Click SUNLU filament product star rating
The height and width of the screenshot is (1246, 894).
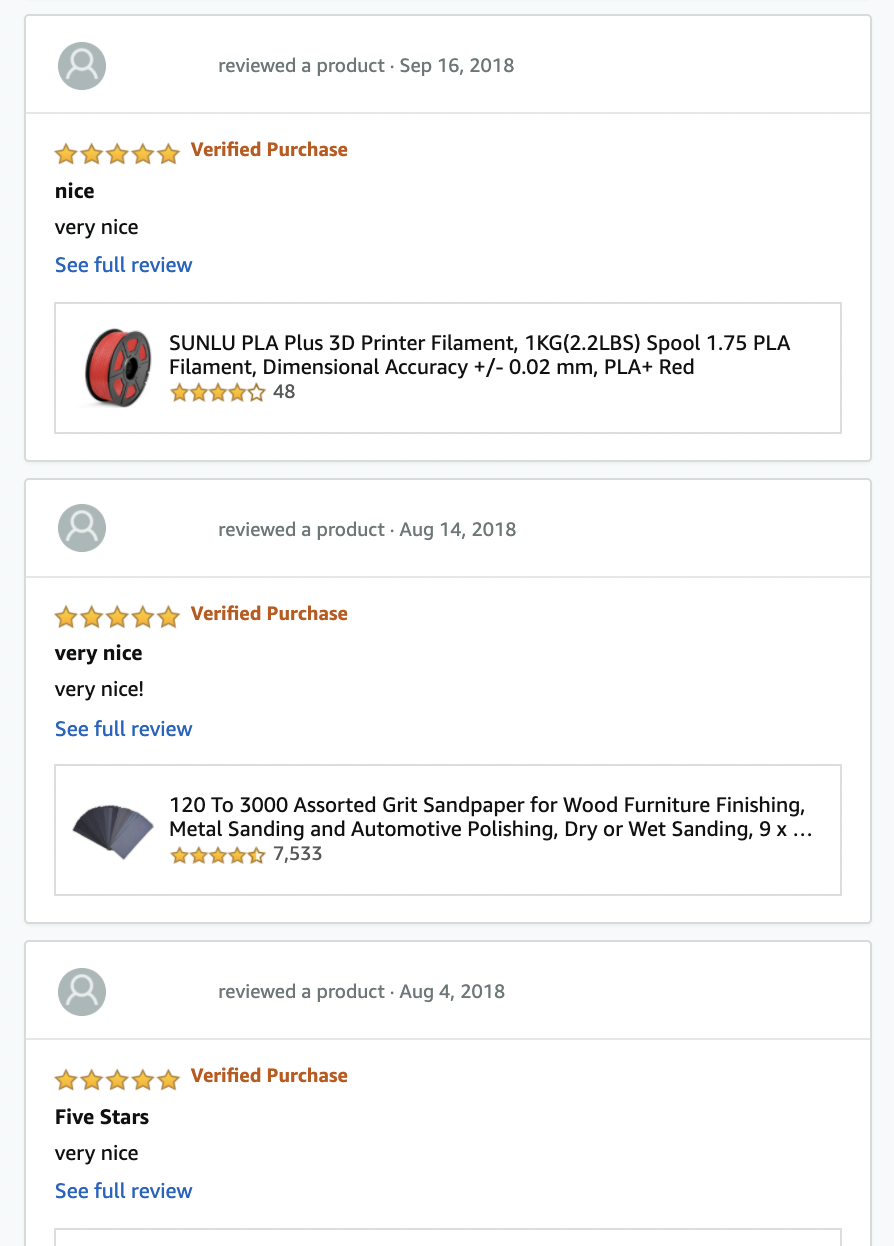click(x=218, y=393)
